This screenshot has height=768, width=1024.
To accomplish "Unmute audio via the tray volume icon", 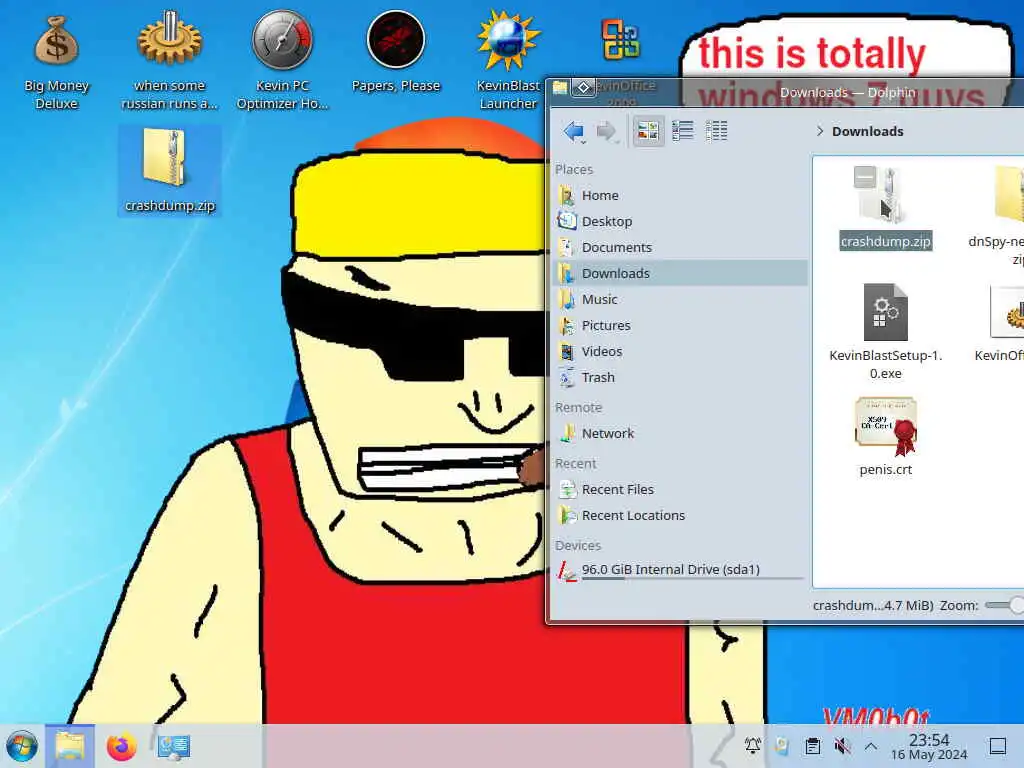I will 842,745.
